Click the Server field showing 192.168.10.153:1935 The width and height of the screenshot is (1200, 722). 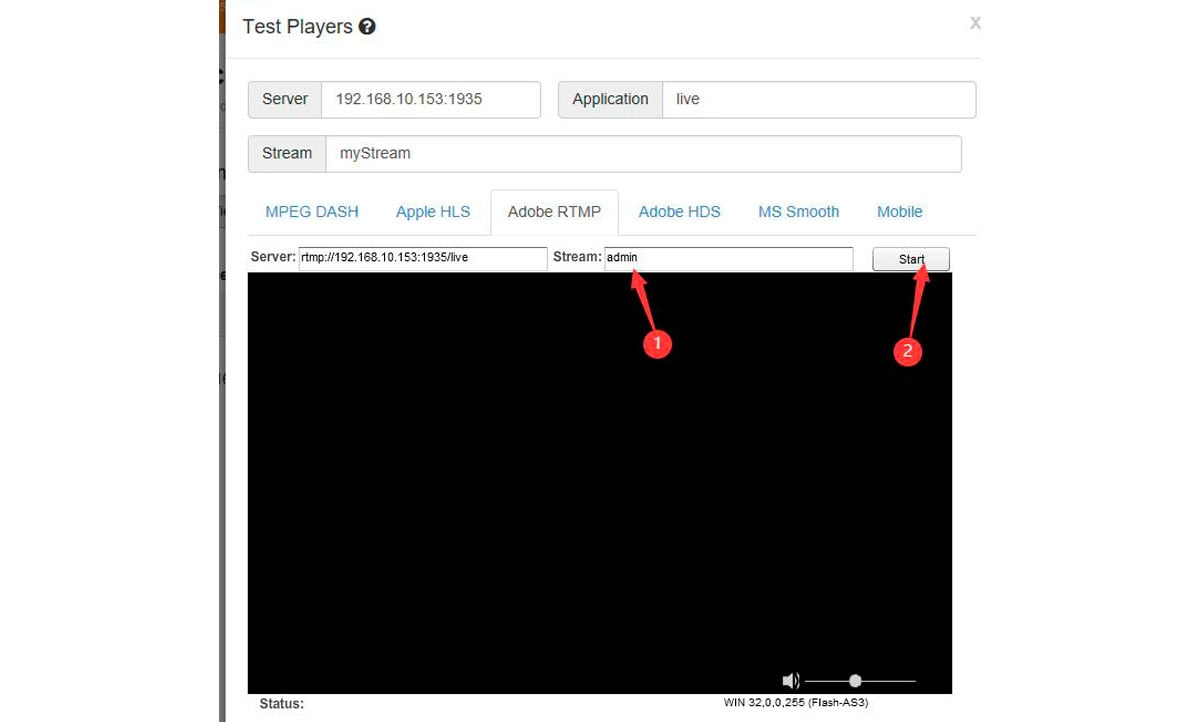pyautogui.click(x=430, y=99)
